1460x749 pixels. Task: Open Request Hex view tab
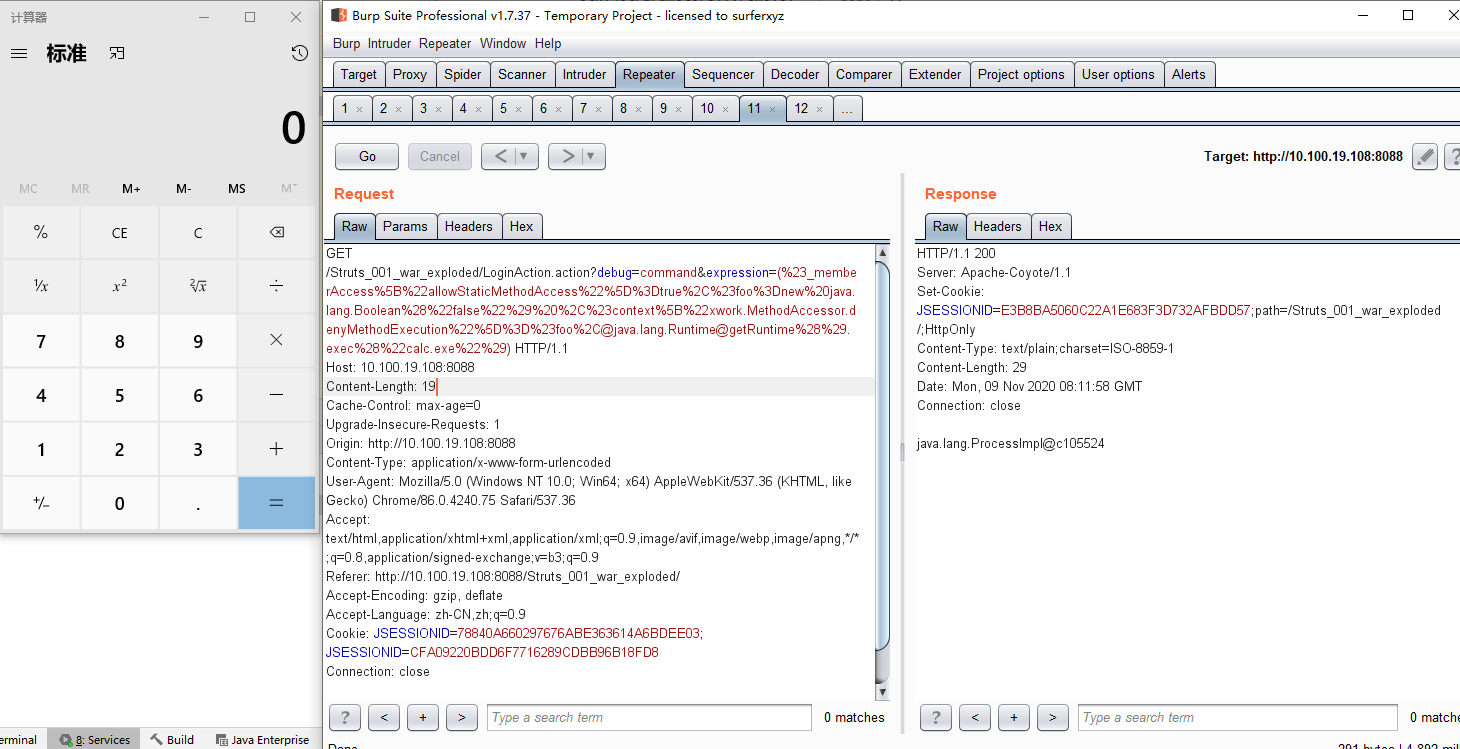(x=522, y=226)
